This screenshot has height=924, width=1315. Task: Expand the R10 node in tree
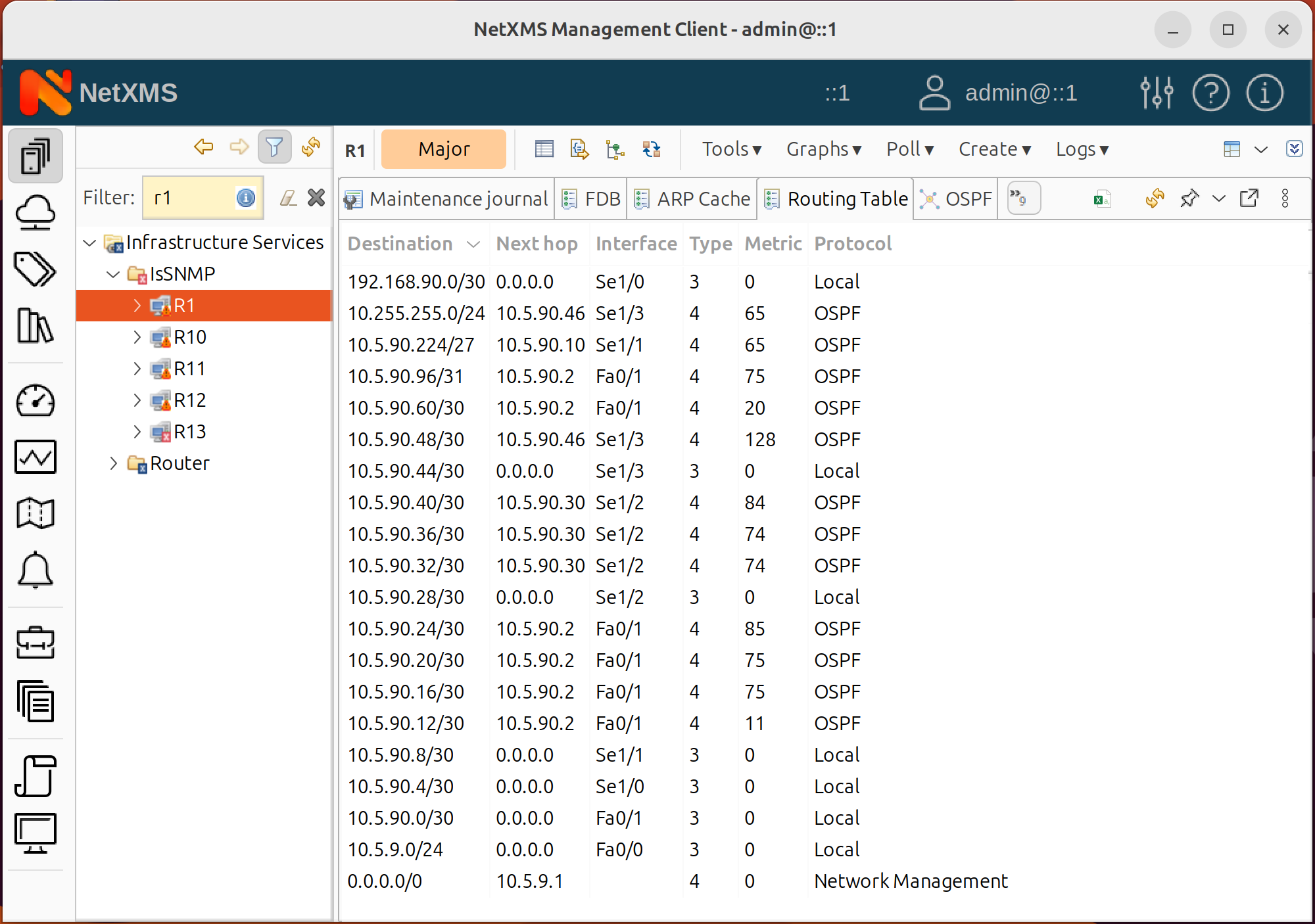(x=137, y=336)
